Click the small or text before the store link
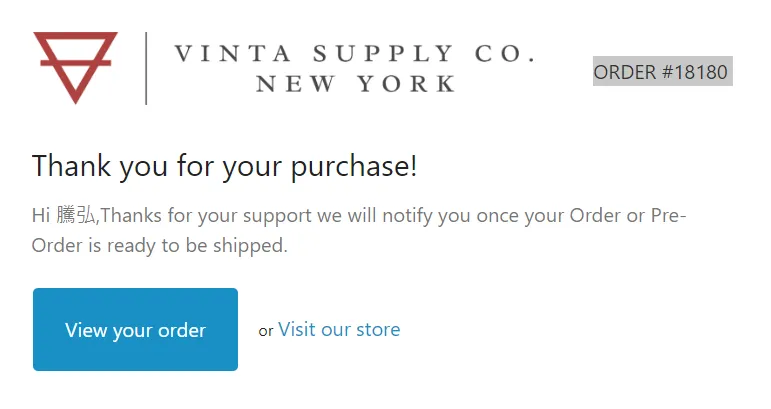 click(266, 331)
